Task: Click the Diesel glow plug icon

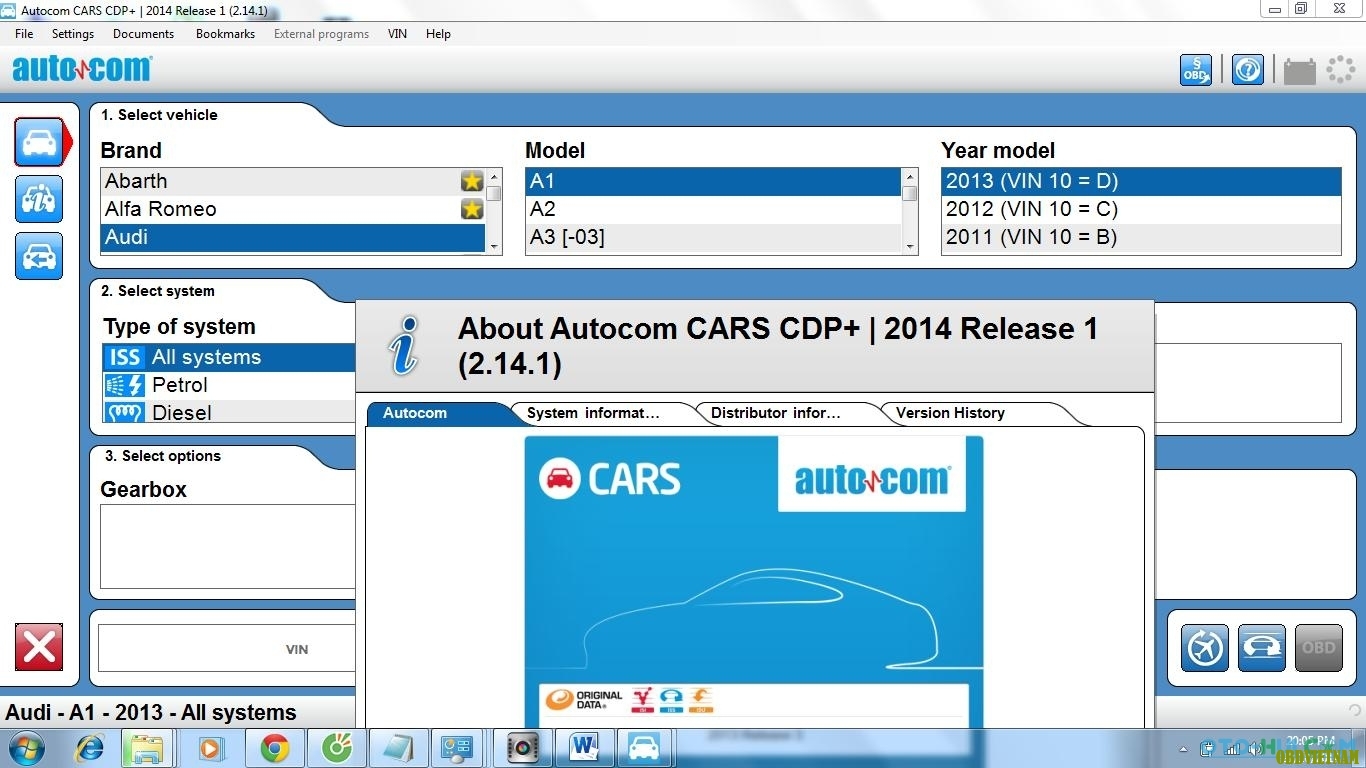Action: click(125, 412)
